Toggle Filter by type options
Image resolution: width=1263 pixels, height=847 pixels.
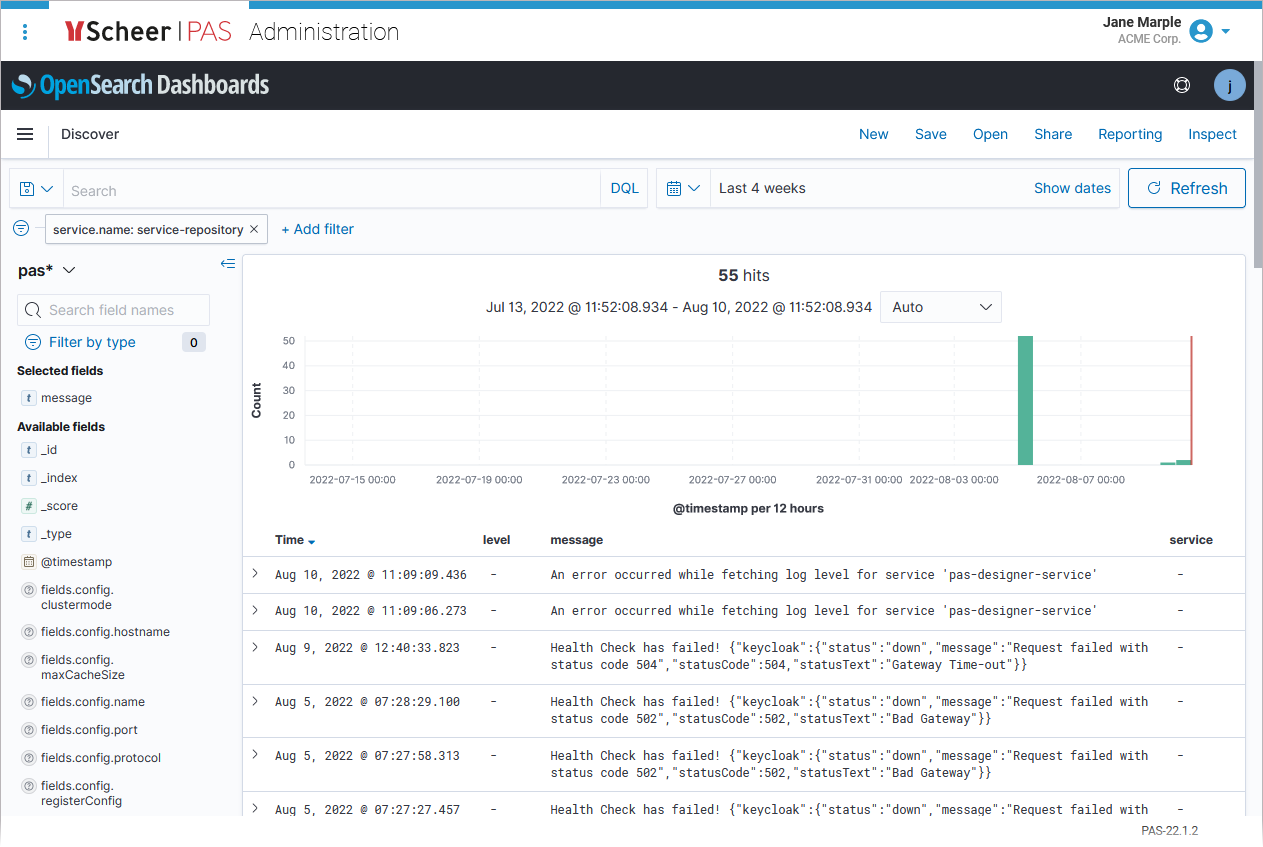coord(92,342)
